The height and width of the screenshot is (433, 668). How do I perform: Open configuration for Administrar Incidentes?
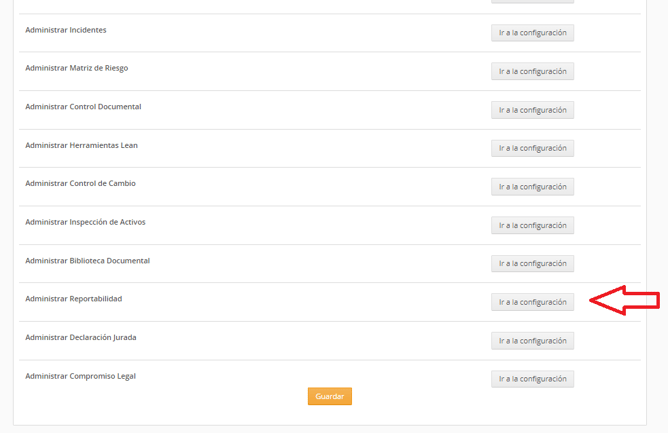[x=533, y=33]
